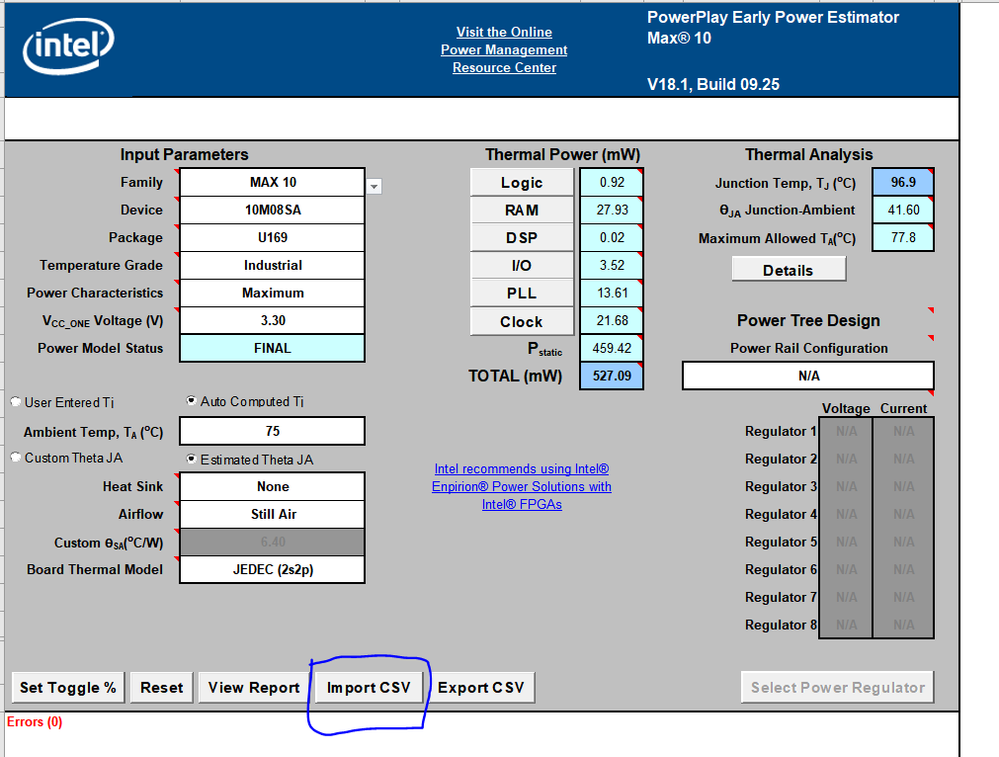999x757 pixels.
Task: Click the Regulator 6 Voltage N/A cell
Action: [x=846, y=570]
